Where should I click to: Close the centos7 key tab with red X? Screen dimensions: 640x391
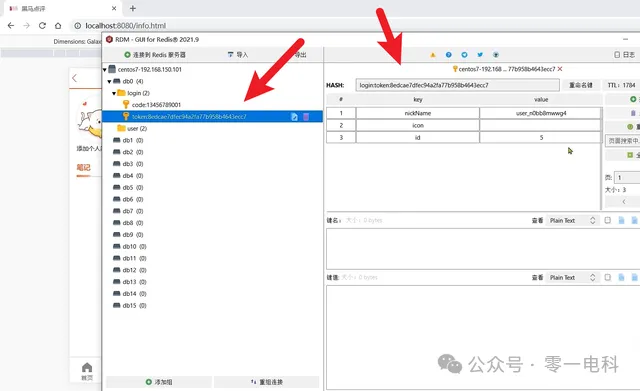click(560, 69)
